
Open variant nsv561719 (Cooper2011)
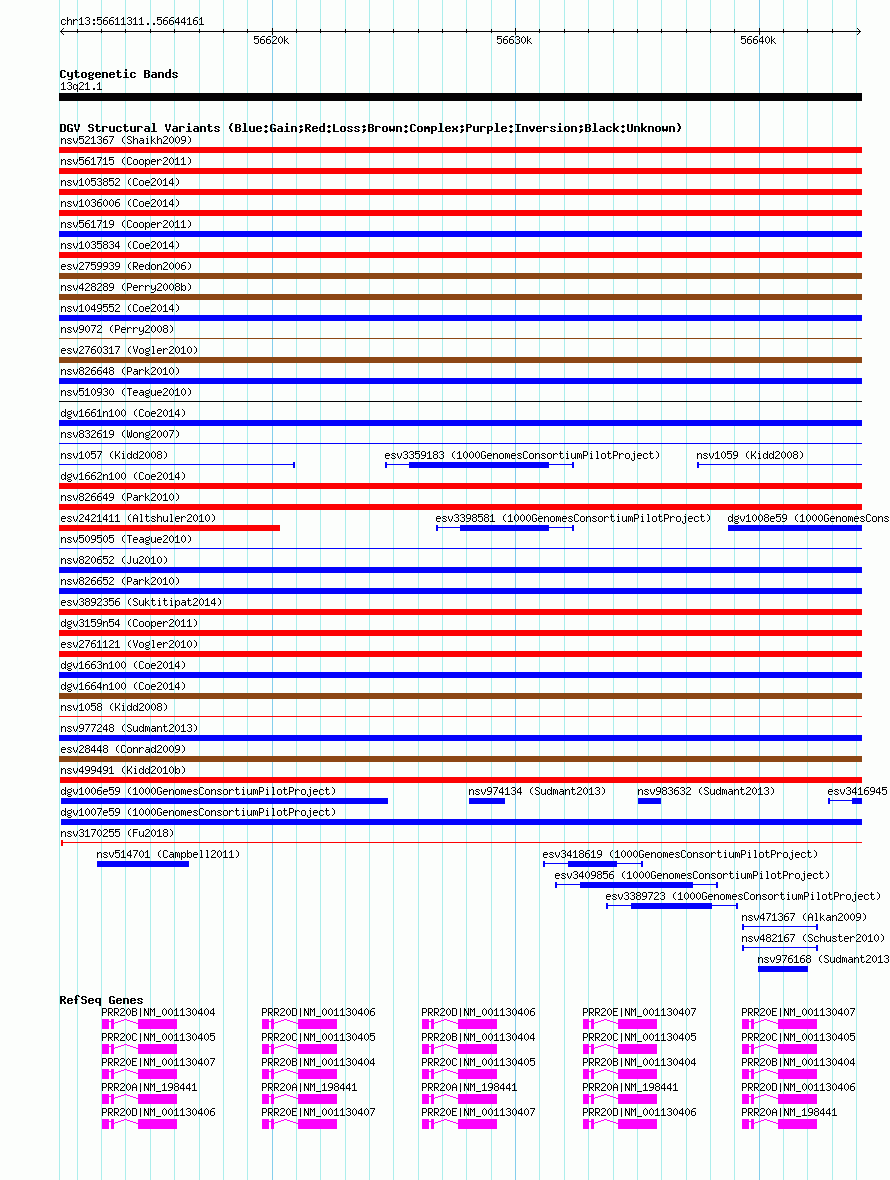(x=126, y=224)
